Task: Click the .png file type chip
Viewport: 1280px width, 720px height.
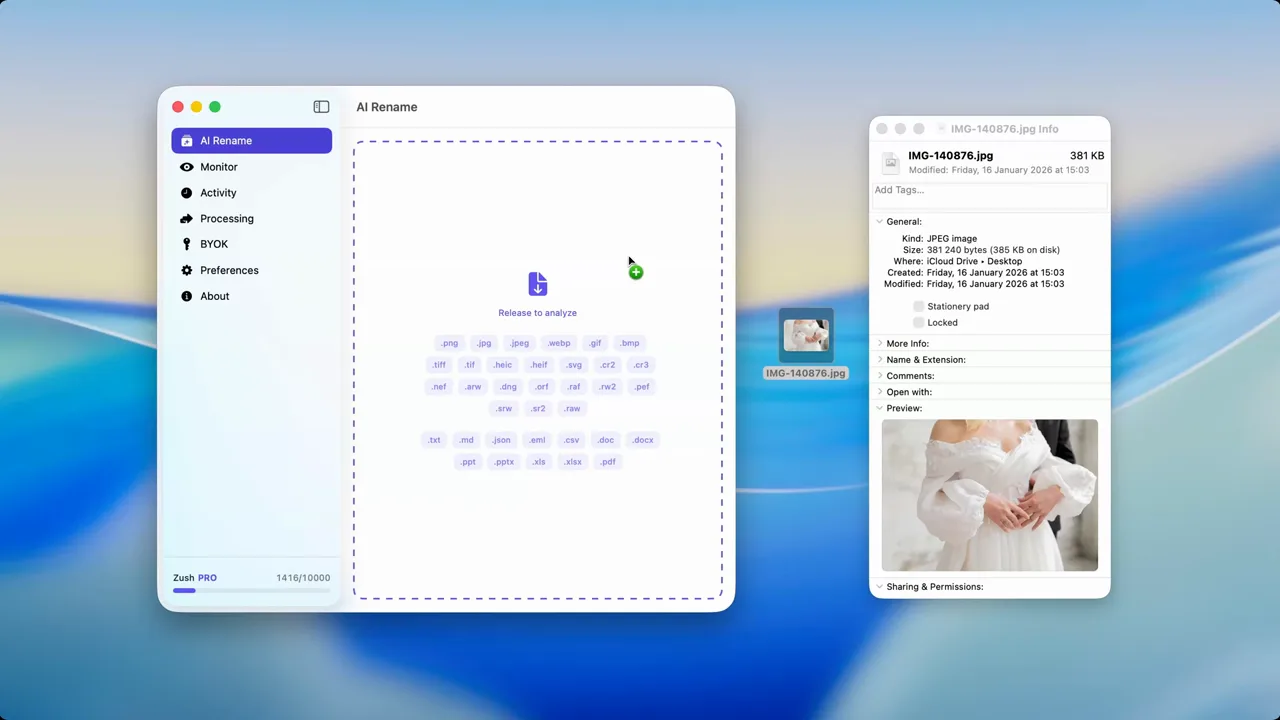Action: 450,343
